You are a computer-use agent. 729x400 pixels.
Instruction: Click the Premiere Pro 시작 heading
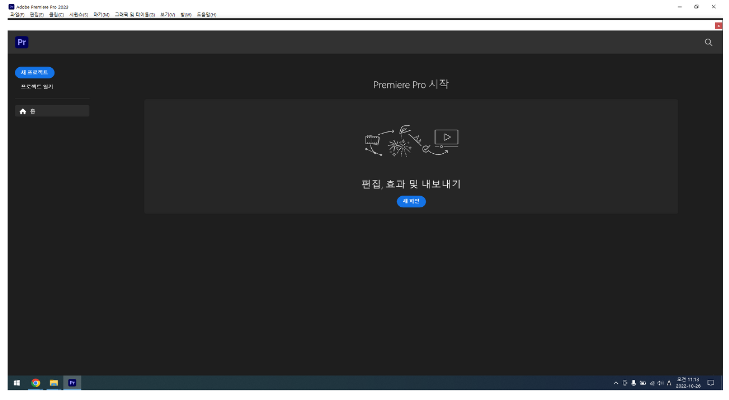pyautogui.click(x=411, y=85)
